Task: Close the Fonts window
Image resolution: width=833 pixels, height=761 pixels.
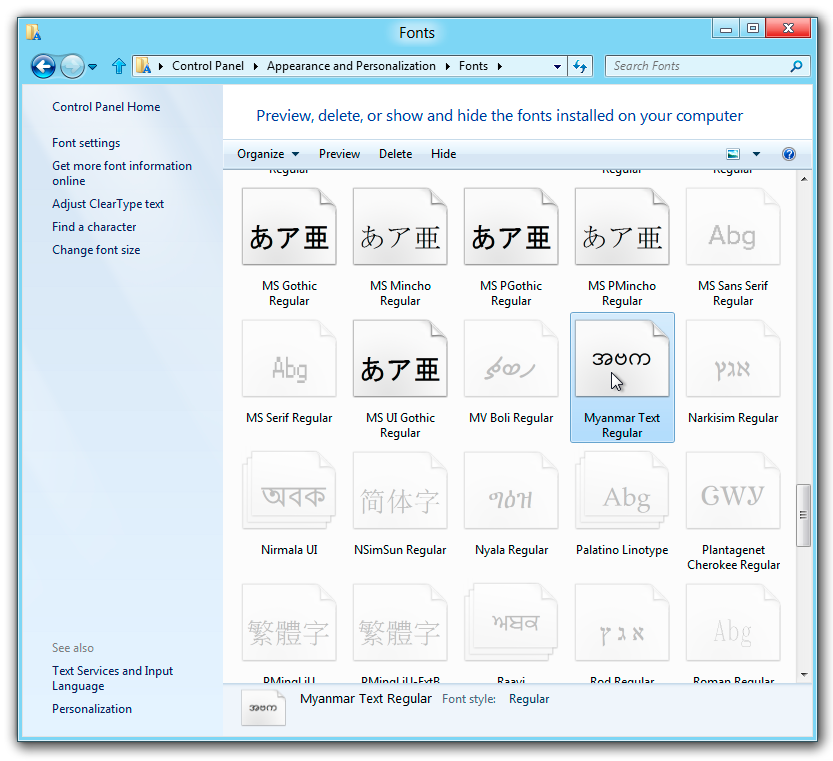Action: 788,29
